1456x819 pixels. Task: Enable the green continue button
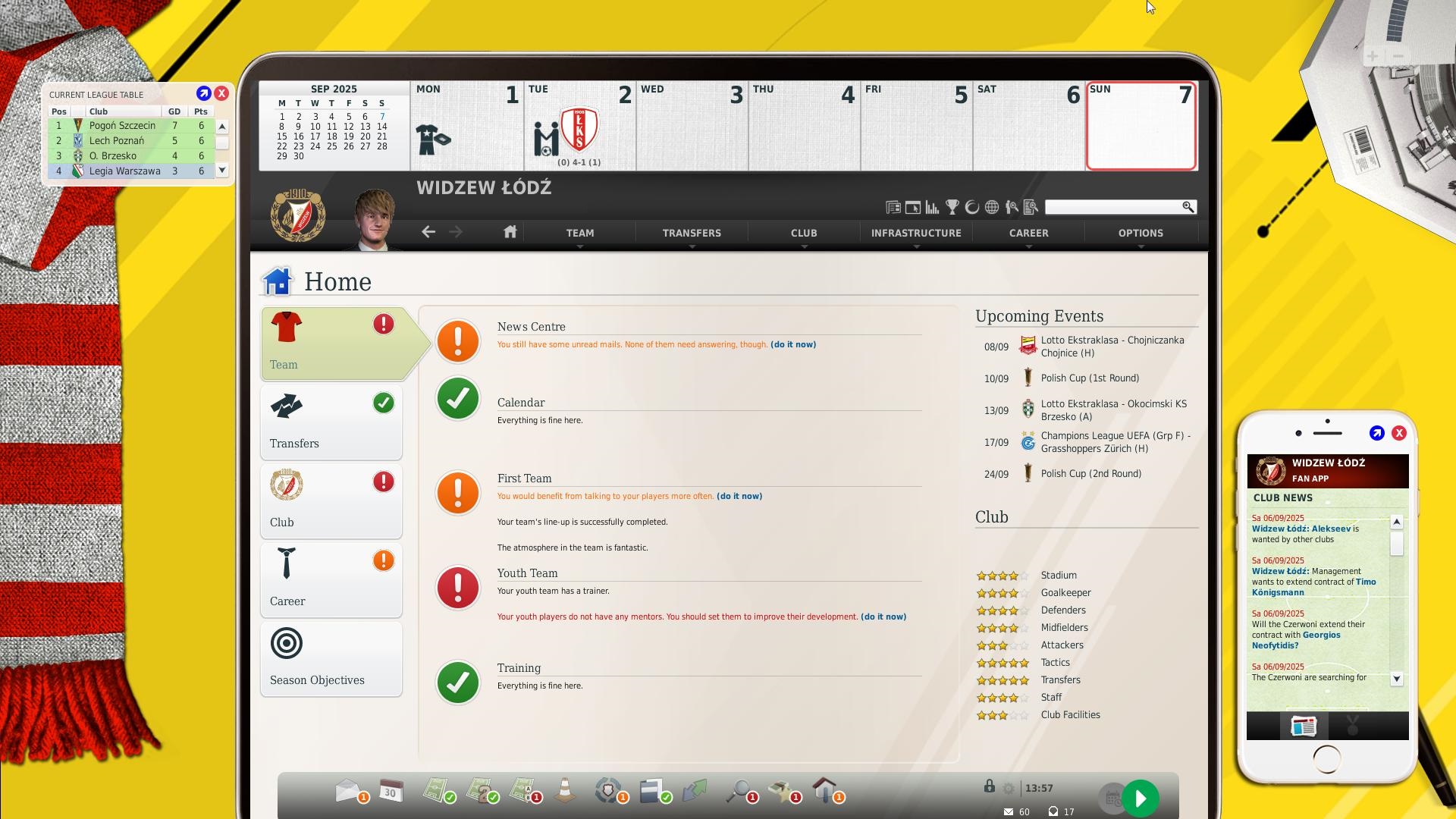pos(1141,797)
